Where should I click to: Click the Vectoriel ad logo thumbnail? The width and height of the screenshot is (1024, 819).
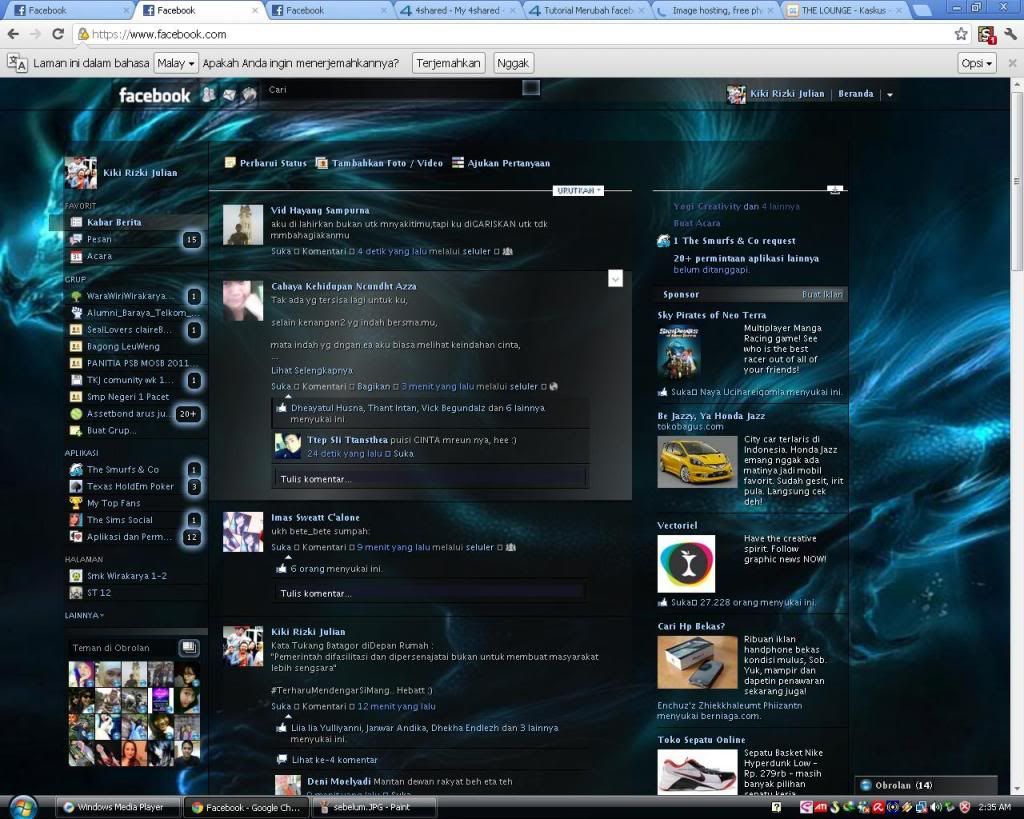tap(686, 564)
